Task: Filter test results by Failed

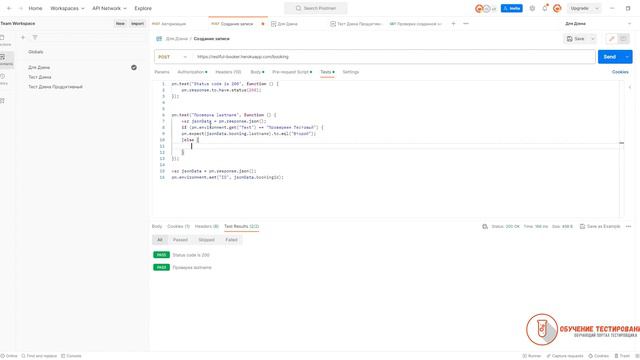Action: 231,240
